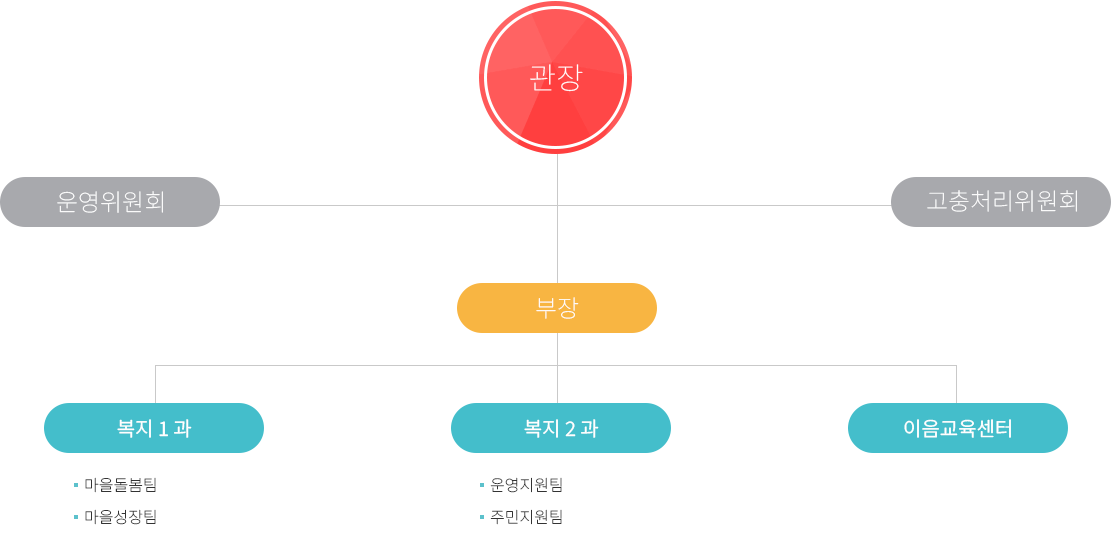Click the vertical connector line above 복지 1 과

click(x=155, y=384)
